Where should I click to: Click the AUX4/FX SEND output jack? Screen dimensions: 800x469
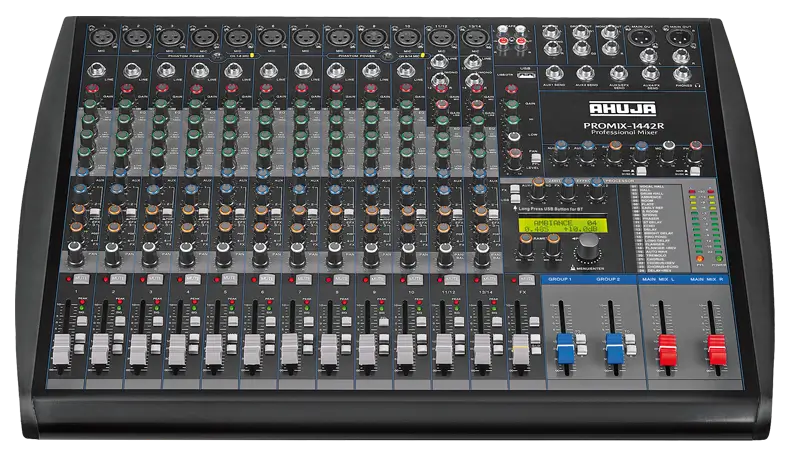coord(650,73)
